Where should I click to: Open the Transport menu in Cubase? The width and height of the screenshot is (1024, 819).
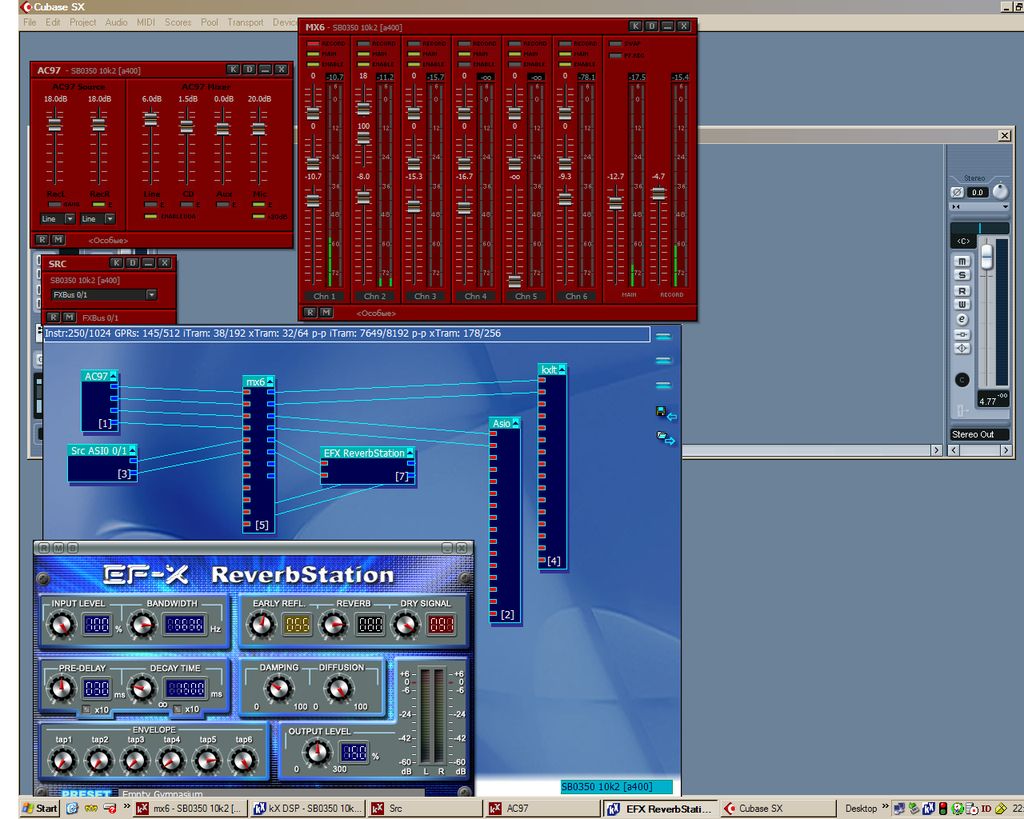pyautogui.click(x=246, y=22)
